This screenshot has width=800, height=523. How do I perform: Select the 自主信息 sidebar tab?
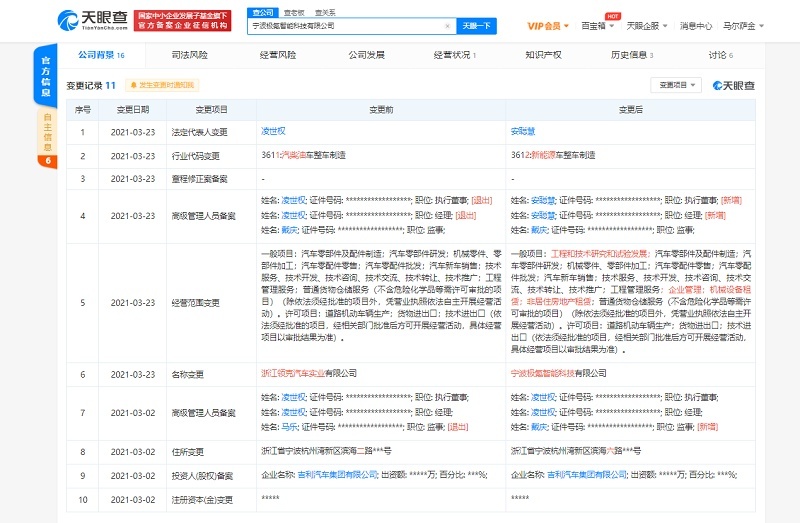47,132
